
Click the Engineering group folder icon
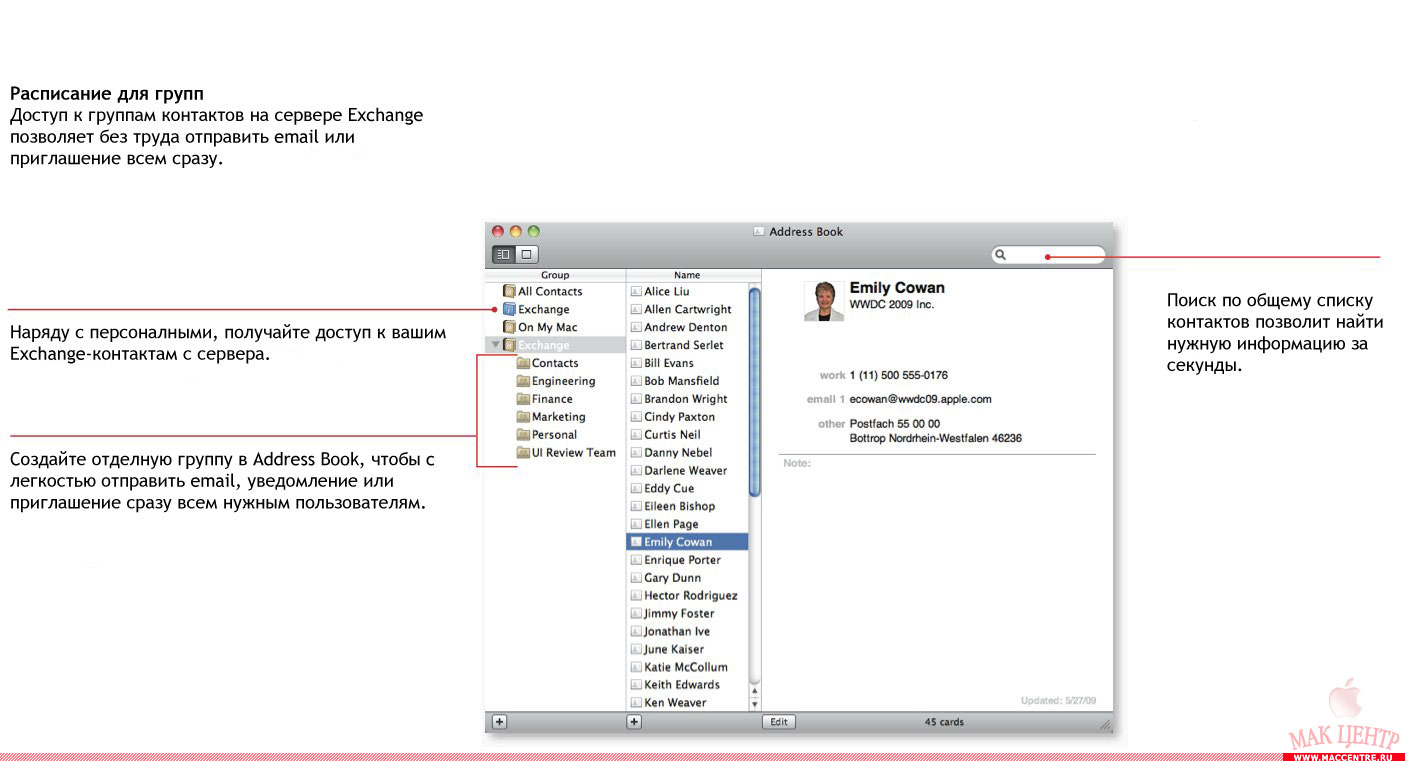(x=523, y=381)
